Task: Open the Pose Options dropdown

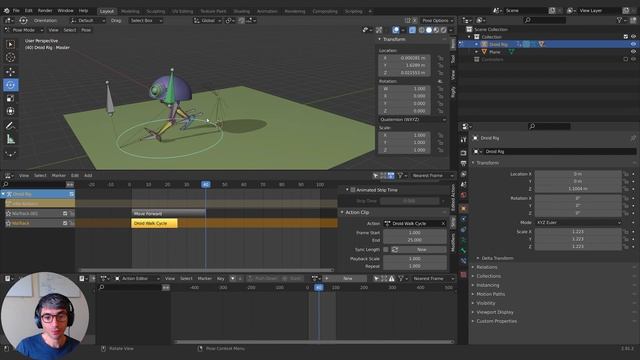Action: 438,20
